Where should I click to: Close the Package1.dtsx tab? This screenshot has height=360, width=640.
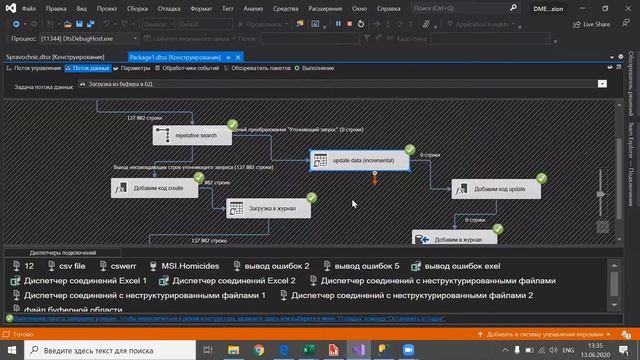238,57
